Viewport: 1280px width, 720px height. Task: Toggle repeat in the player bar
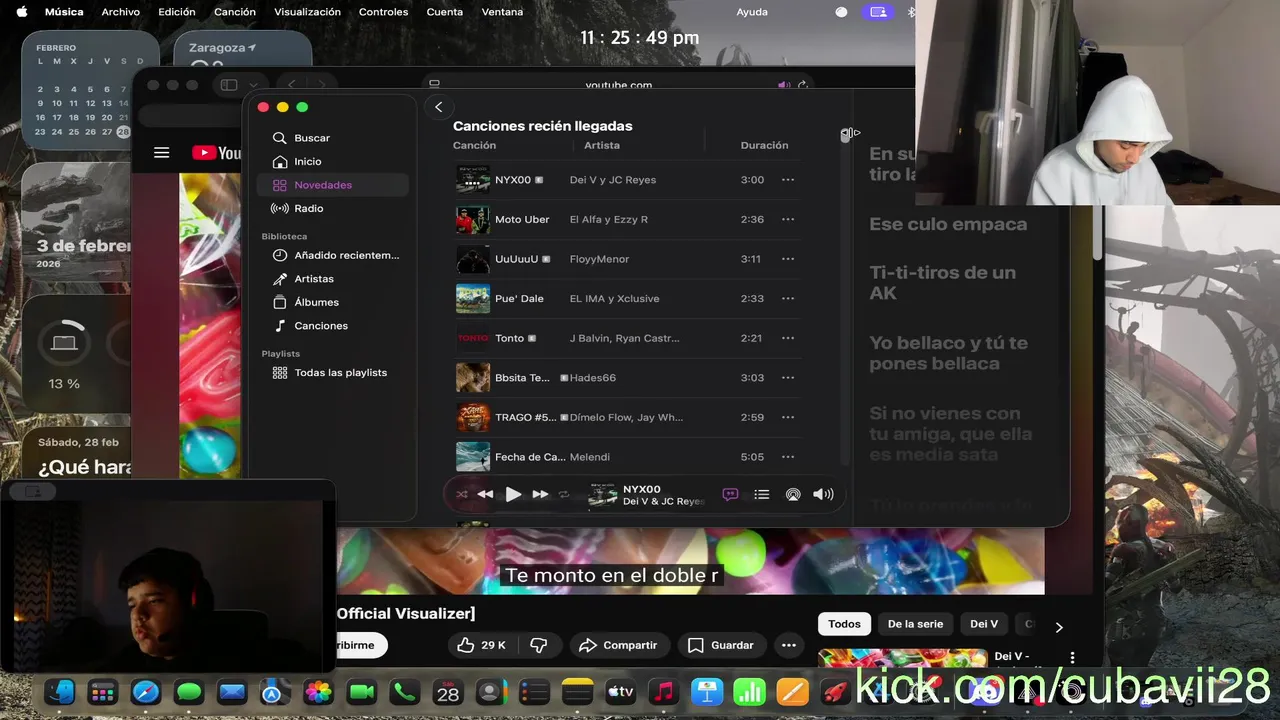(x=564, y=494)
